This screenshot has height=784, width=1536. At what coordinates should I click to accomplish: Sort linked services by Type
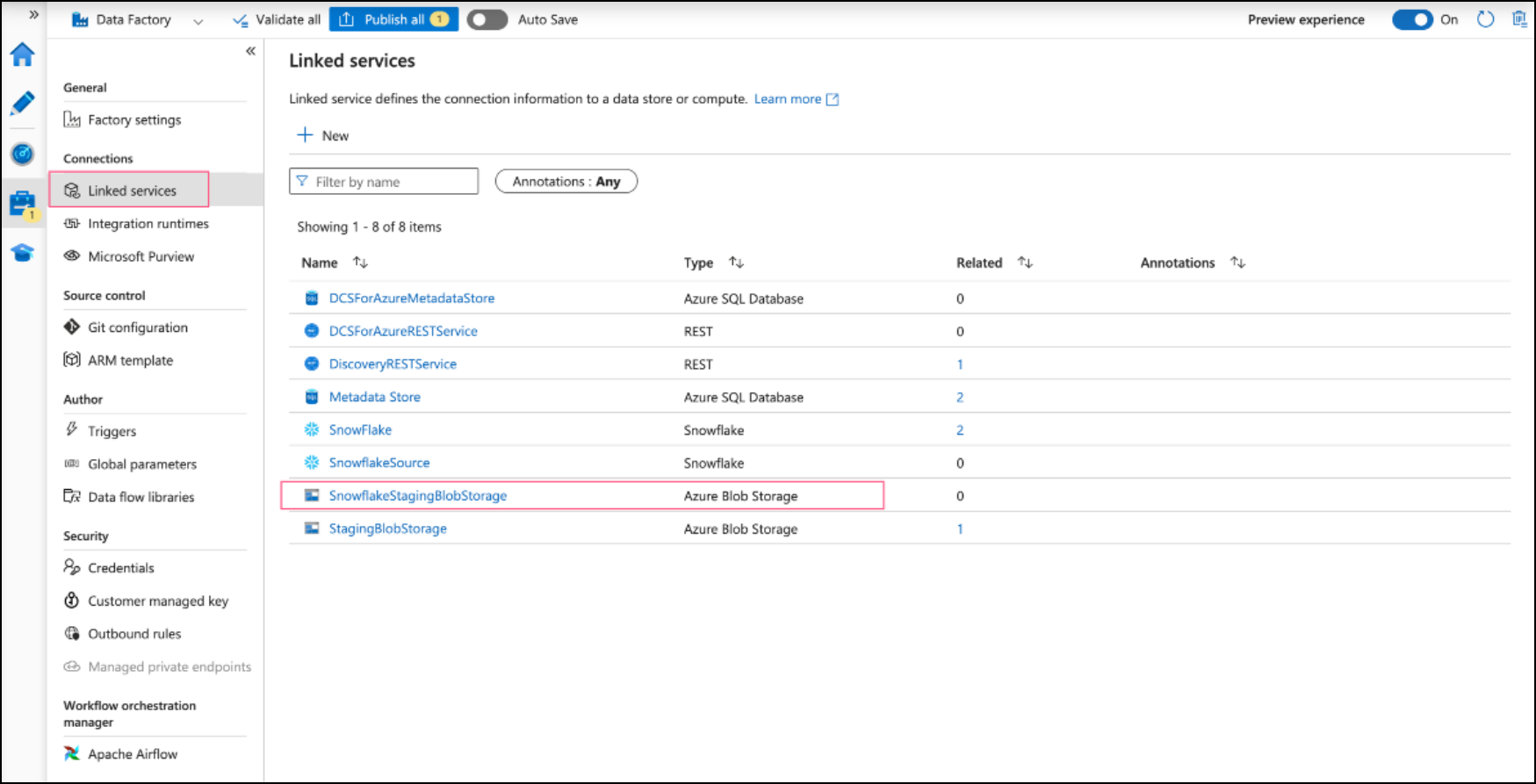click(x=736, y=263)
